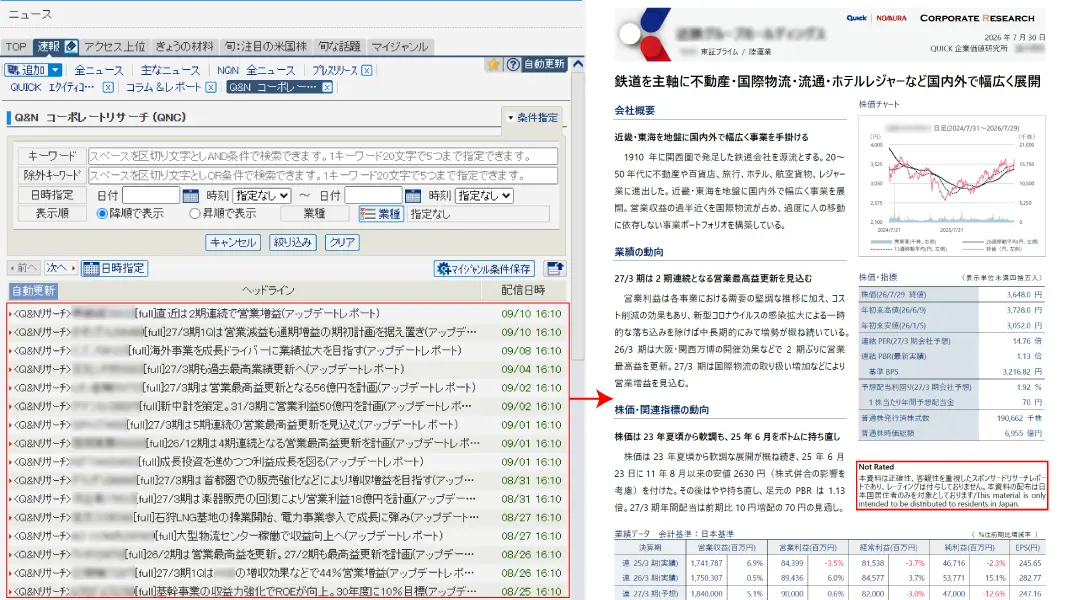Close the QUICK エクイティコ… tab with X
Image resolution: width=1068 pixels, height=600 pixels.
[108, 87]
